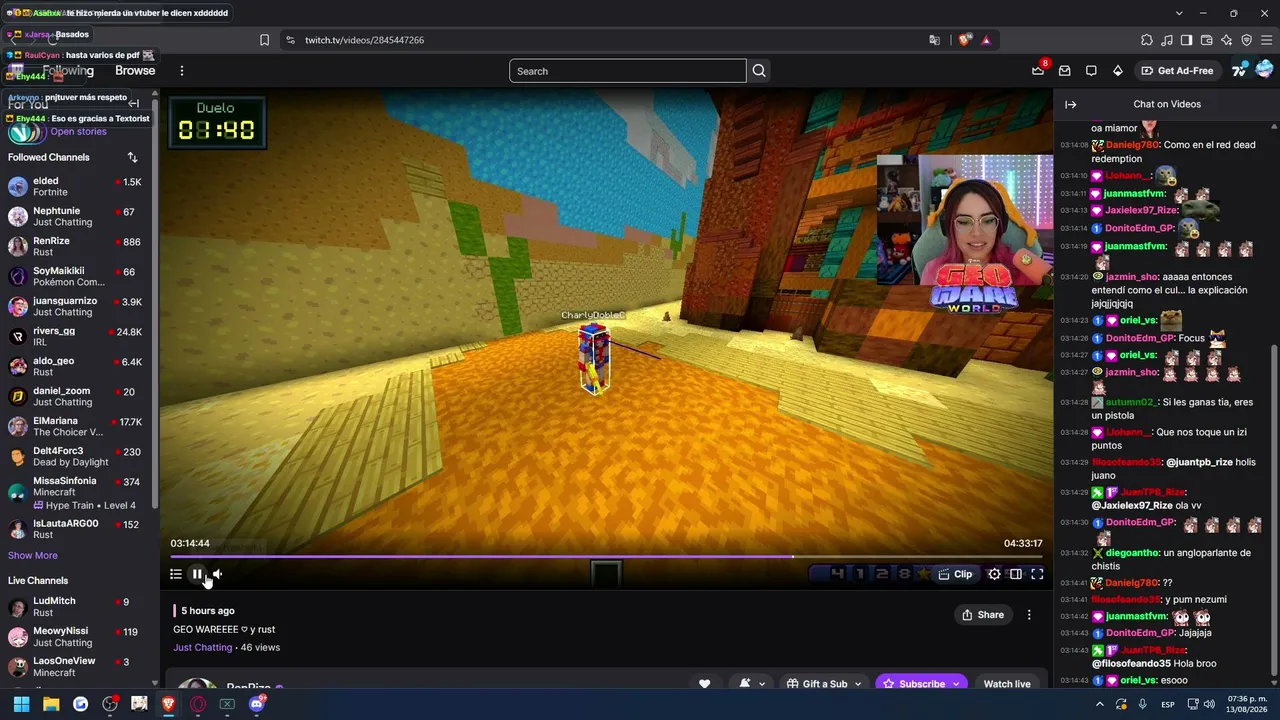Viewport: 1280px width, 720px height.
Task: Open the browser extensions puzzle icon
Action: (1147, 40)
